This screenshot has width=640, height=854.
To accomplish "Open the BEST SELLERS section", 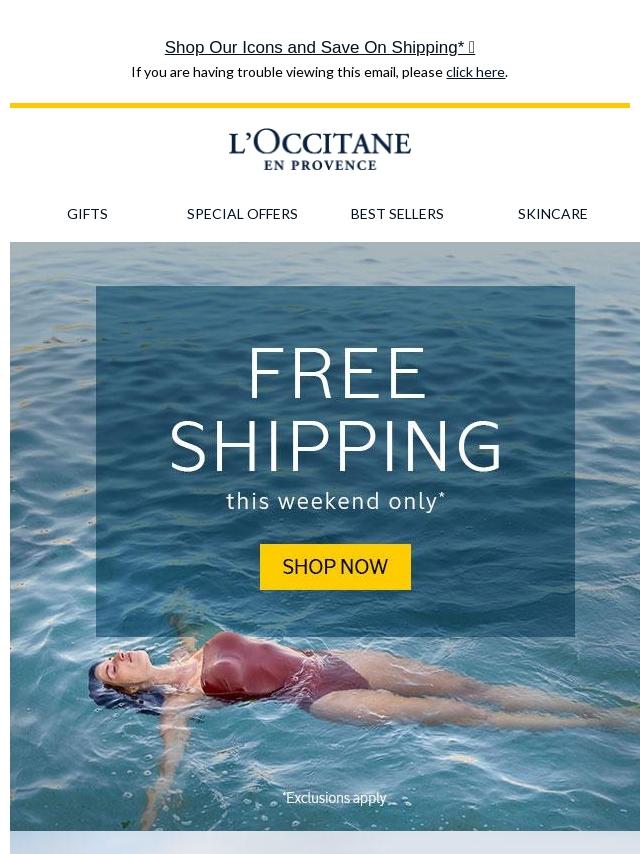I will pyautogui.click(x=397, y=214).
